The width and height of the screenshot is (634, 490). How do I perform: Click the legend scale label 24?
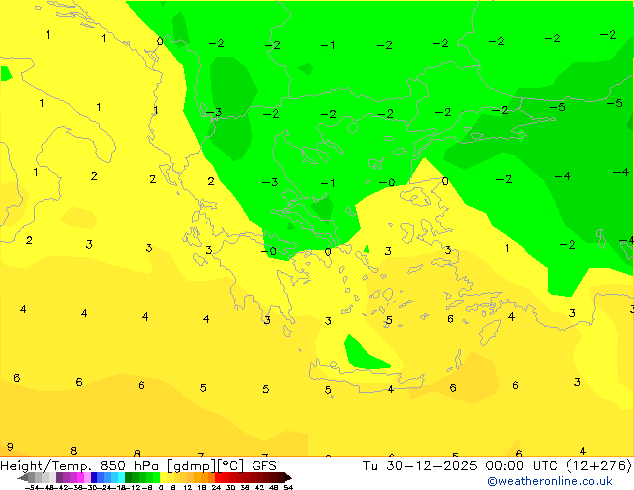216,487
